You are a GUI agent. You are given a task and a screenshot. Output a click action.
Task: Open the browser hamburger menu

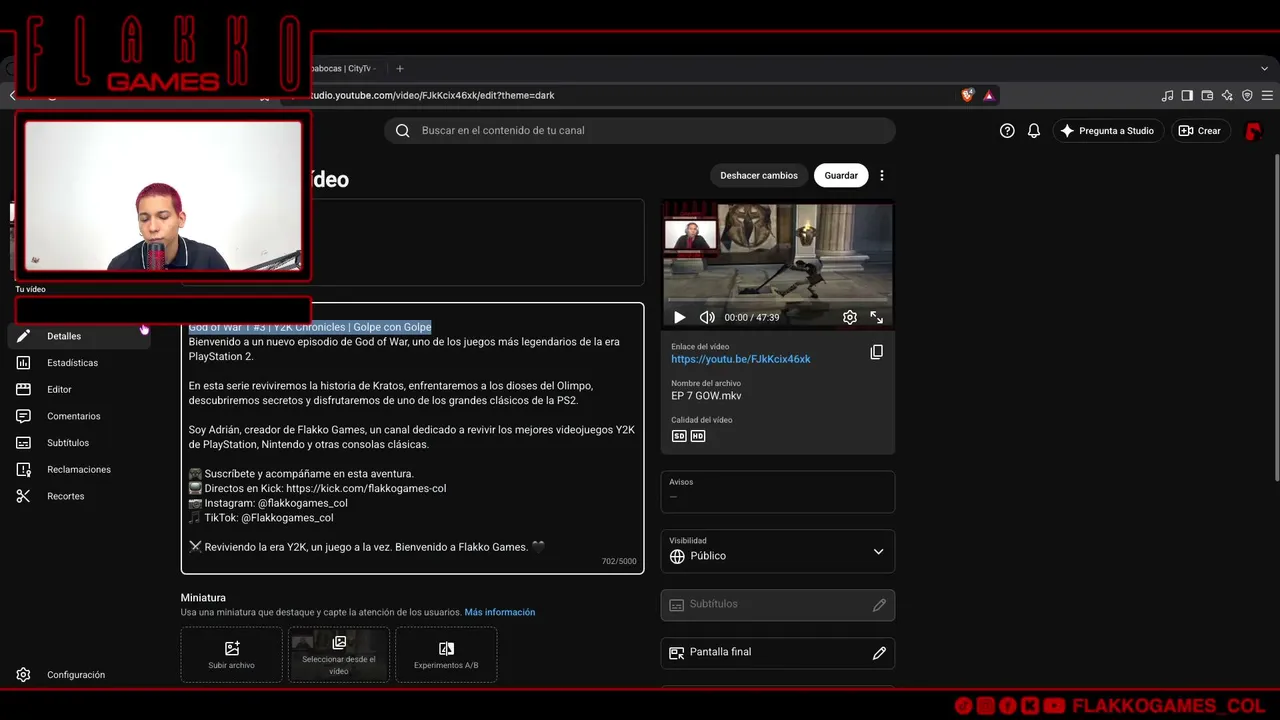1268,96
